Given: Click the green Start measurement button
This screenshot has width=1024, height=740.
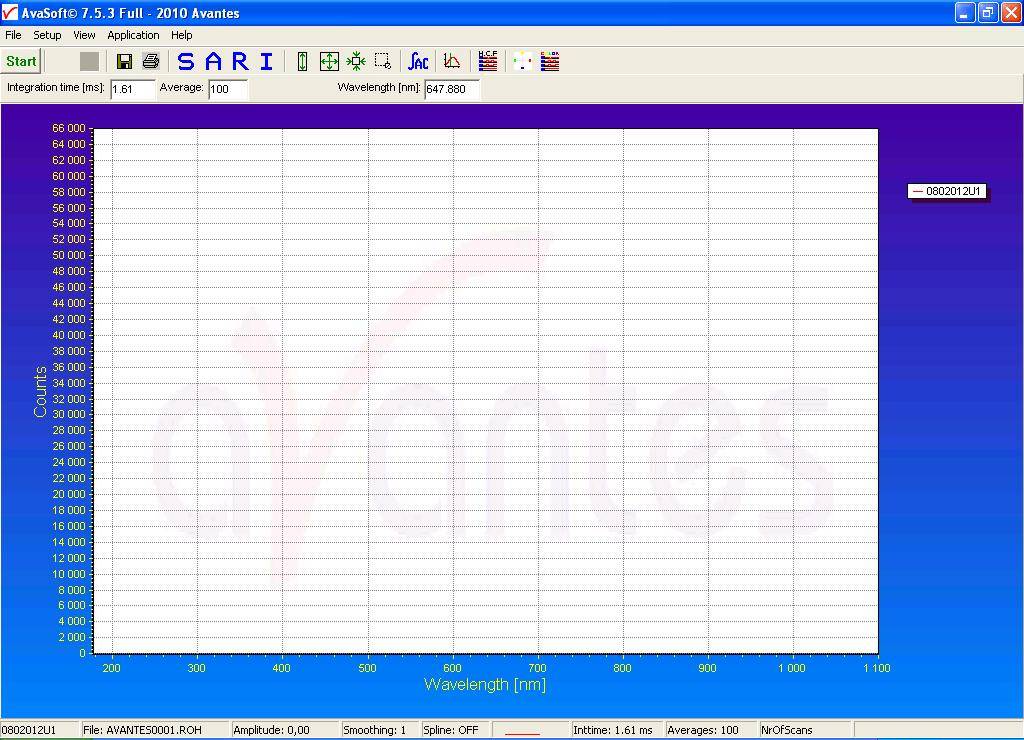Looking at the screenshot, I should [21, 61].
